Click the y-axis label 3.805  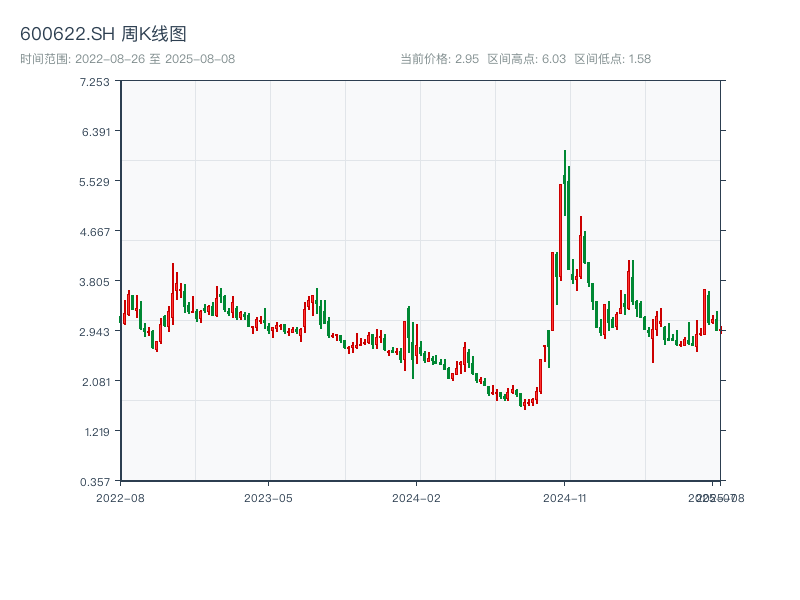pos(94,282)
